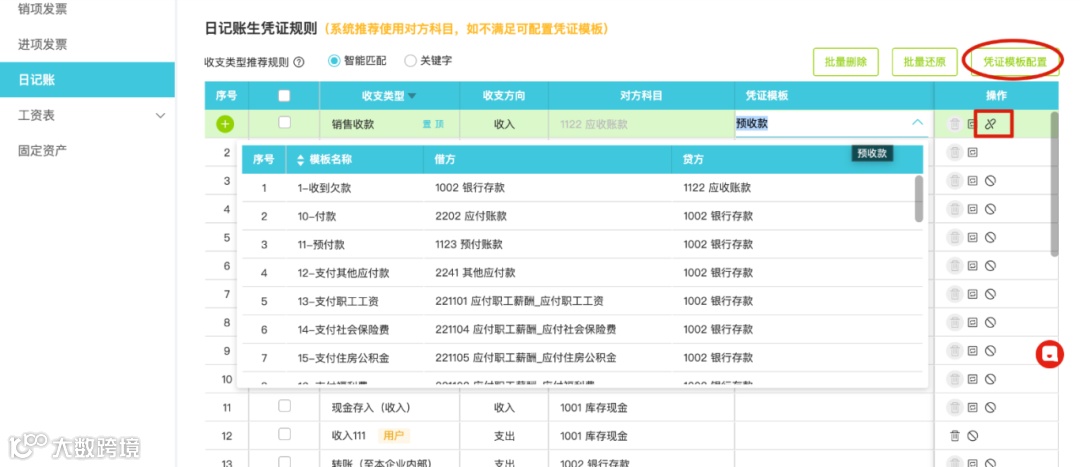Click the template list's vertical scrollbar
1080x467 pixels.
[x=919, y=198]
